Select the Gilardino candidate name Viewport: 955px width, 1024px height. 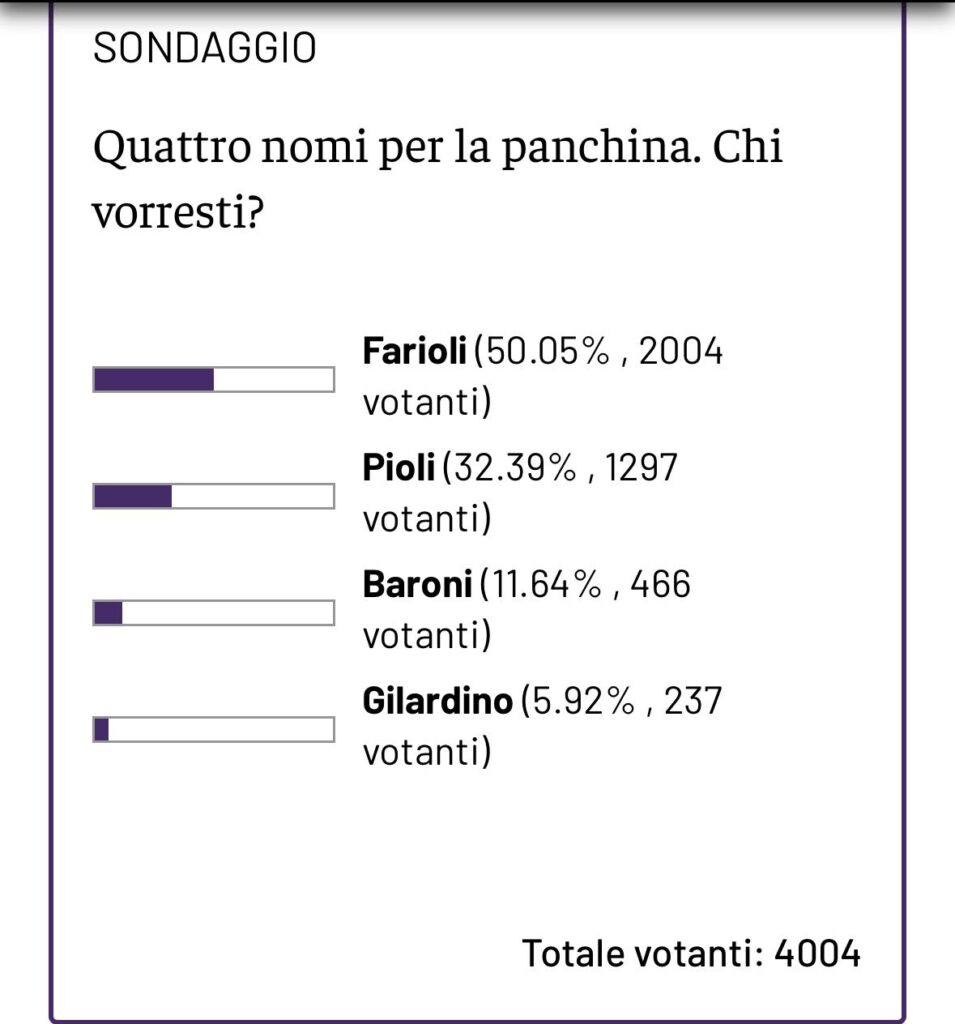point(437,701)
